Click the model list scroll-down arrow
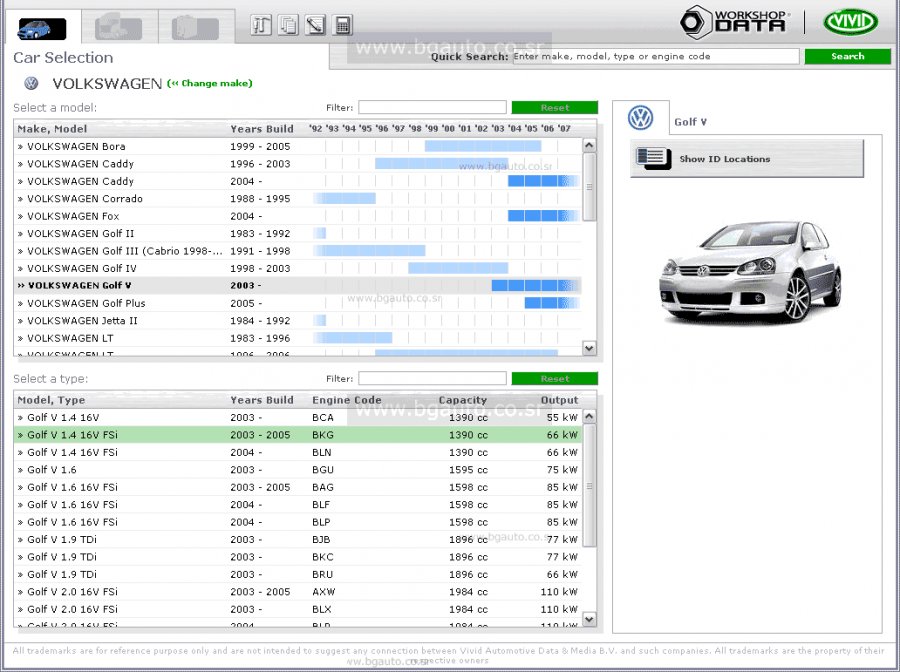900x672 pixels. click(x=589, y=348)
